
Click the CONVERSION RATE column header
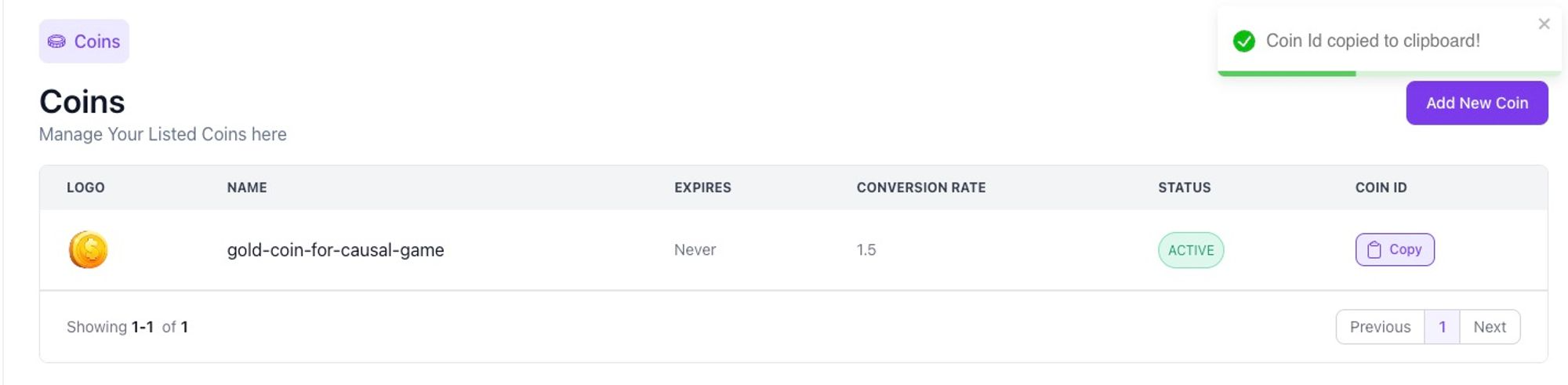coord(920,187)
